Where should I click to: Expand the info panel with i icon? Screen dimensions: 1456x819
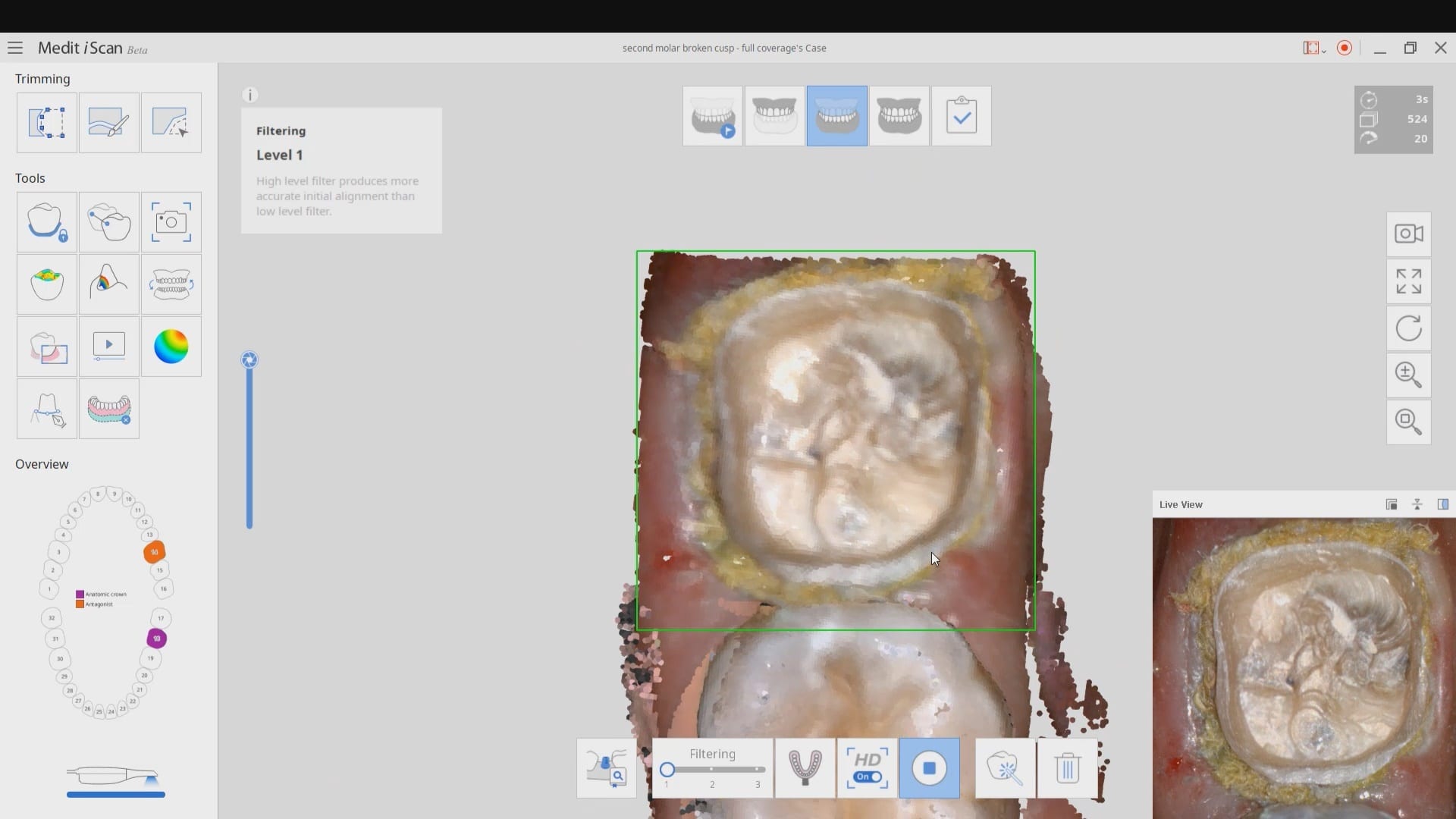coord(250,95)
